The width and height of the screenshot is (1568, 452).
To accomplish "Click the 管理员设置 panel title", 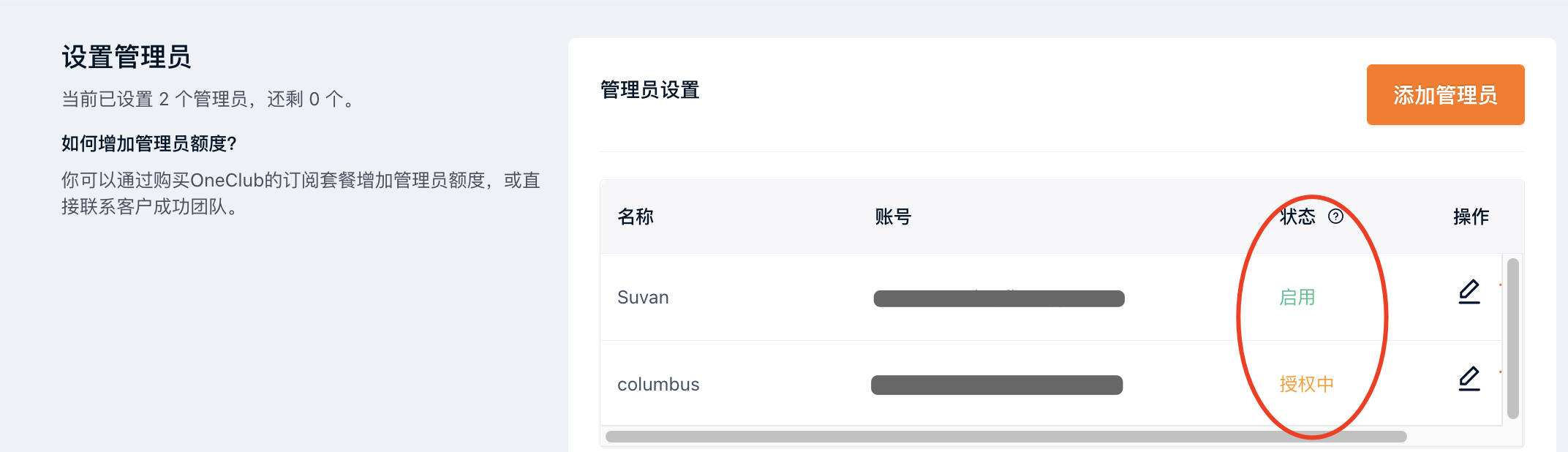I will point(649,90).
